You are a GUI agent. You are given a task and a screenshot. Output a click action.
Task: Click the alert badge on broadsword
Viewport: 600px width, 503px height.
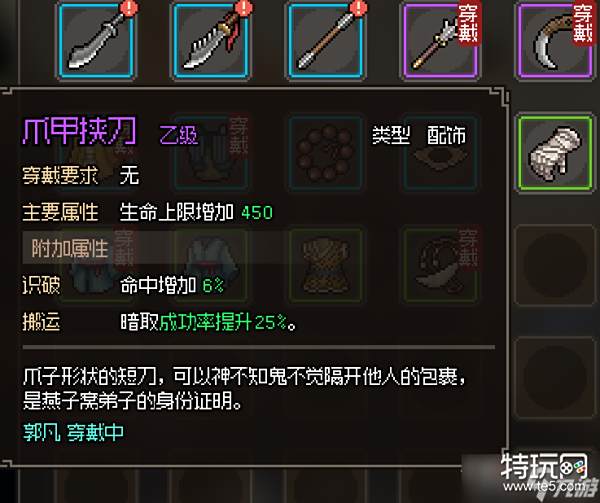129,8
